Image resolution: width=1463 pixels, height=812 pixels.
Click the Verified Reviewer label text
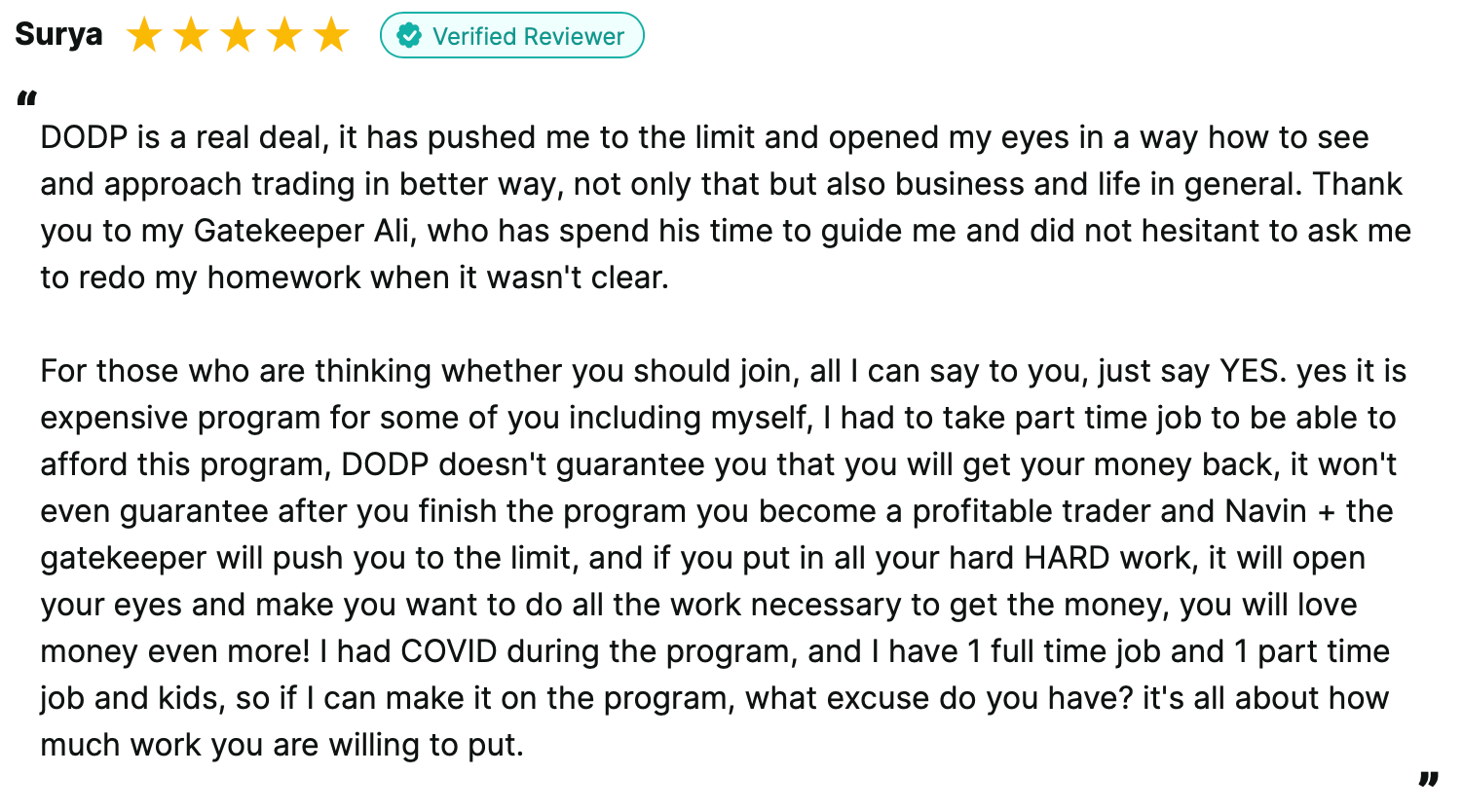(528, 36)
